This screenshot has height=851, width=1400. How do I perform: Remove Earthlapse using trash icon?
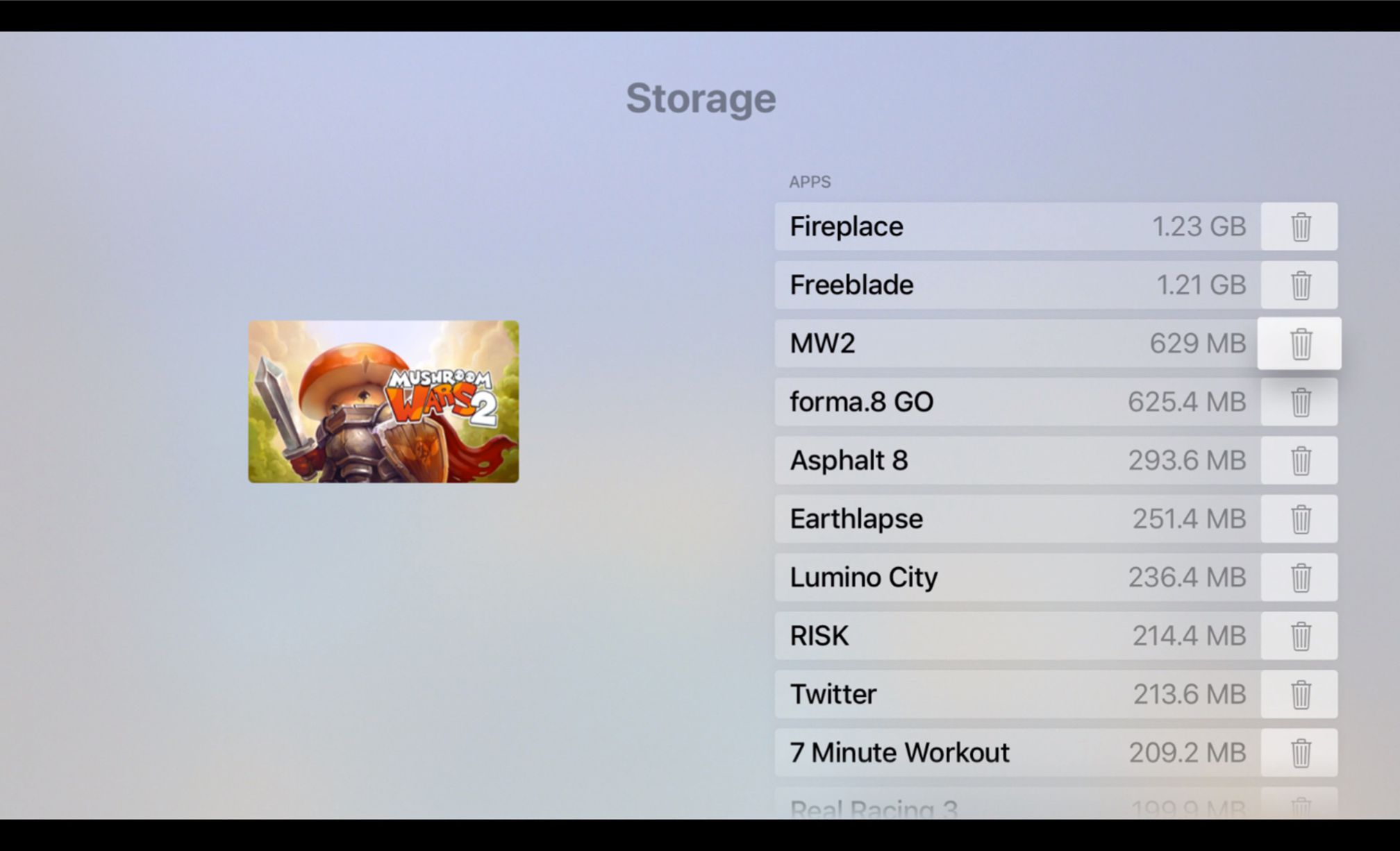tap(1300, 519)
